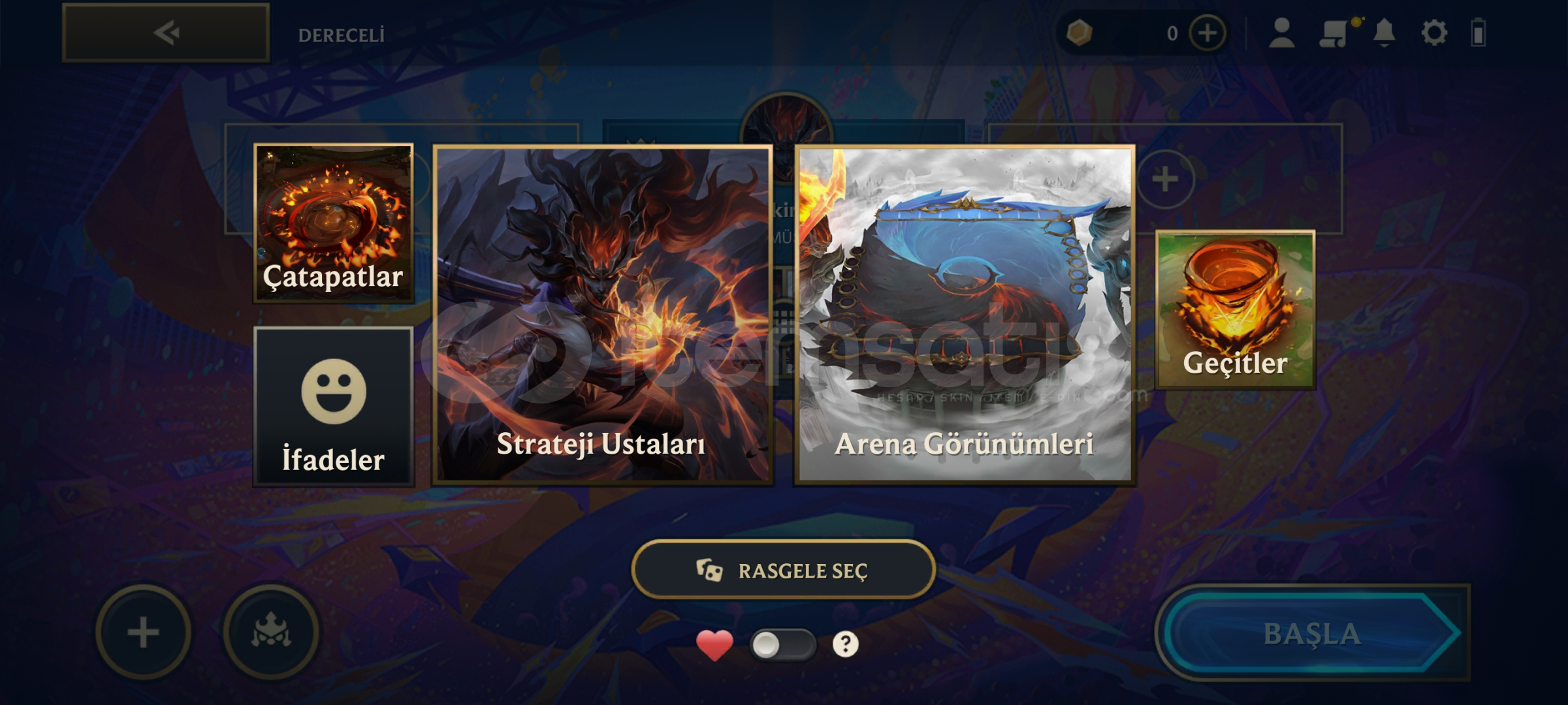Go back using the double-arrow button
The image size is (1568, 705).
click(x=166, y=33)
